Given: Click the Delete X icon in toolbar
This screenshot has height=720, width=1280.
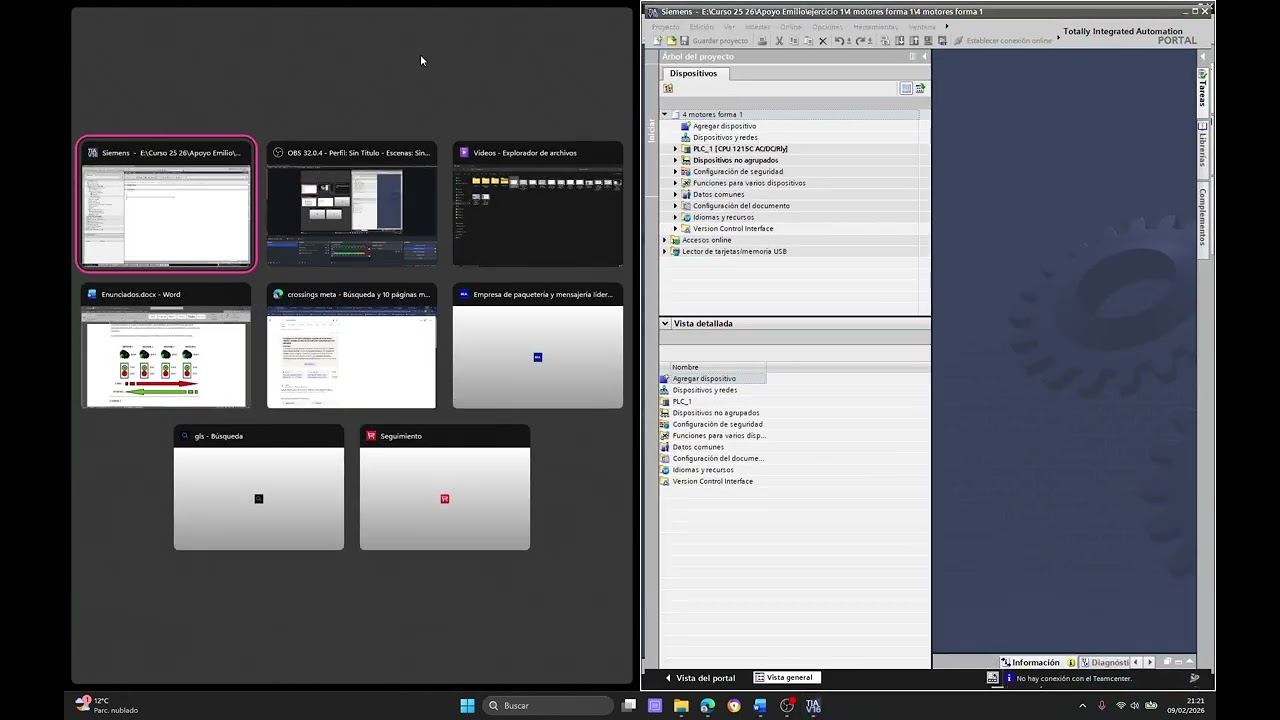Looking at the screenshot, I should click(823, 41).
